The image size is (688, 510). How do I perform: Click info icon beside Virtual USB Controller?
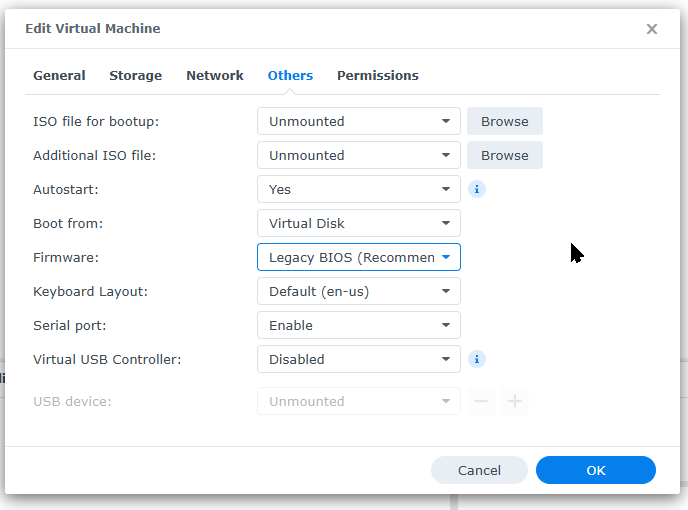pos(477,359)
